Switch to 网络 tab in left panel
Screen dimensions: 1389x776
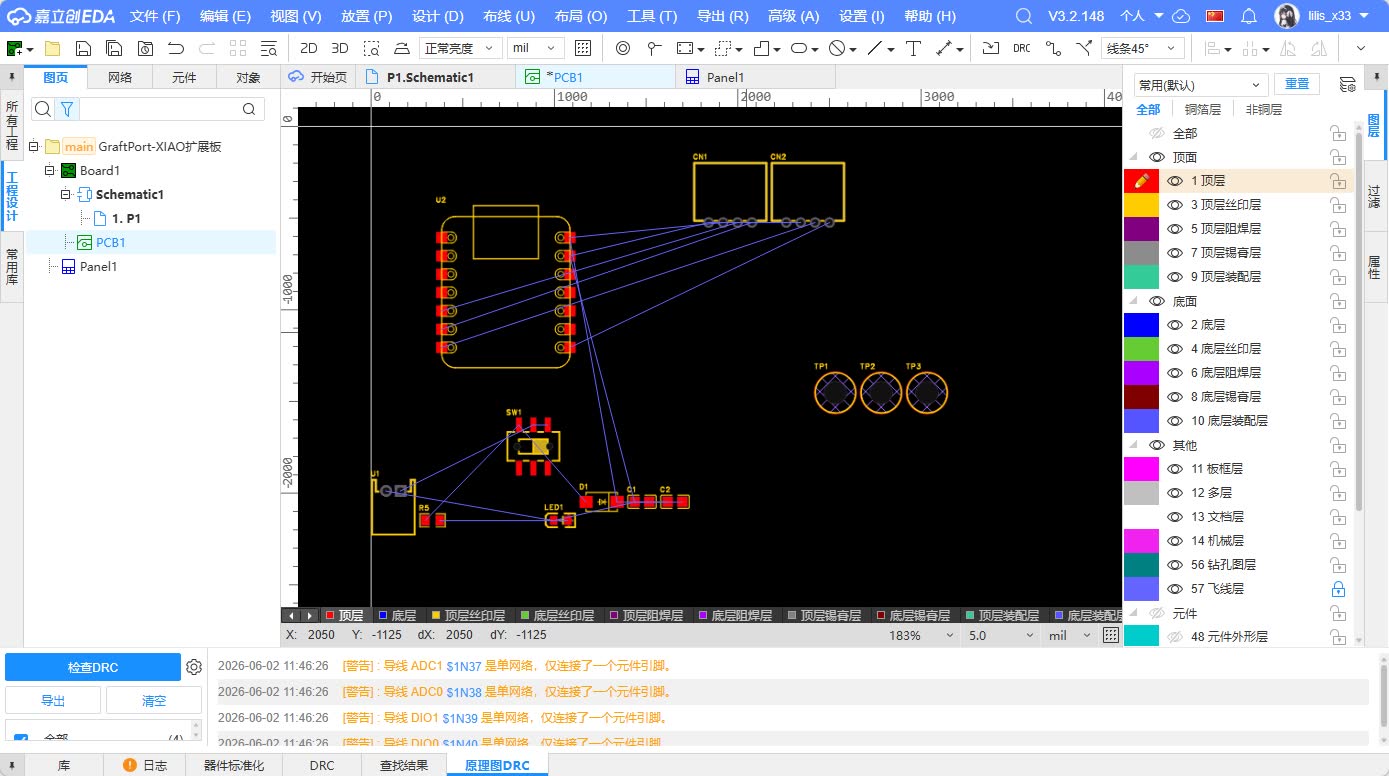click(120, 77)
